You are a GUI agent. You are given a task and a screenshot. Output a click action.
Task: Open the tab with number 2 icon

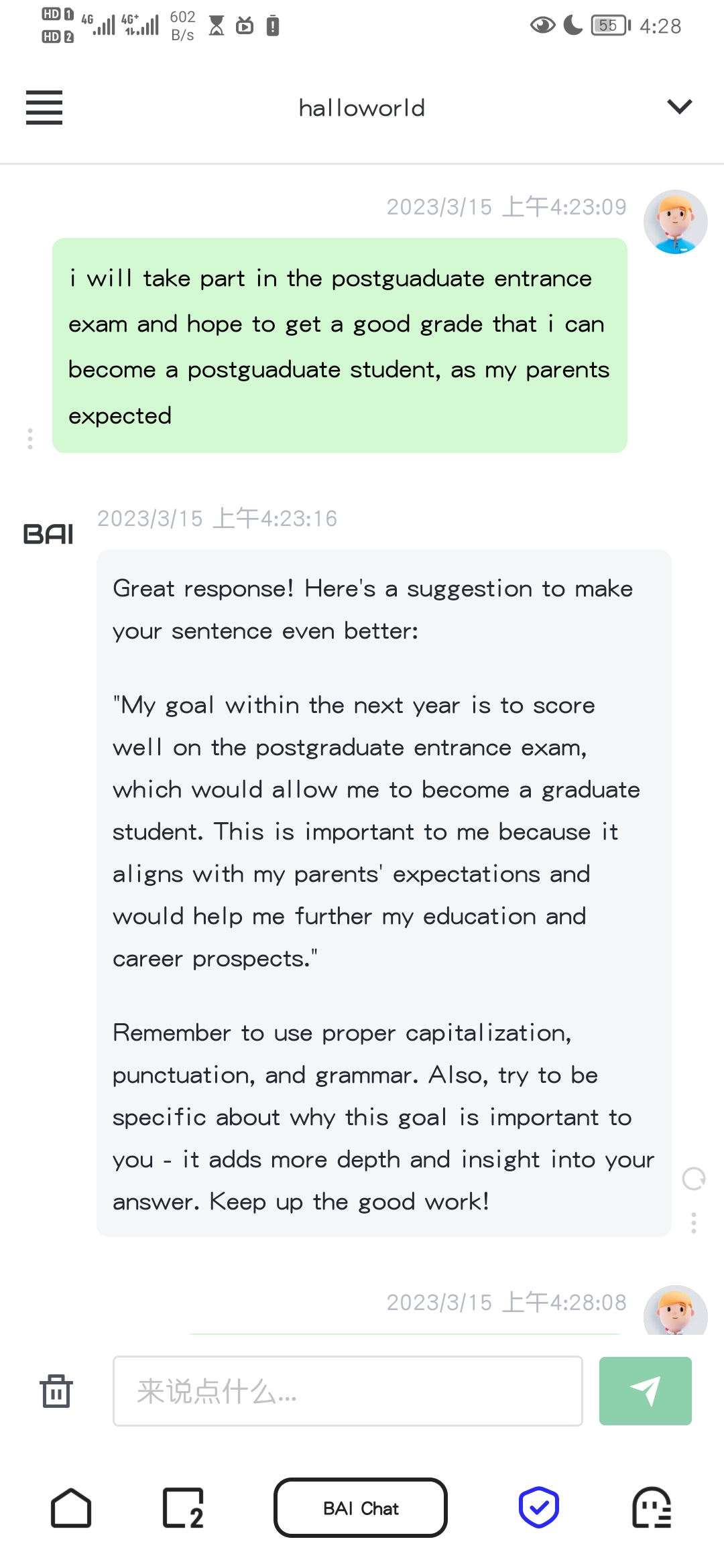coord(183,1508)
